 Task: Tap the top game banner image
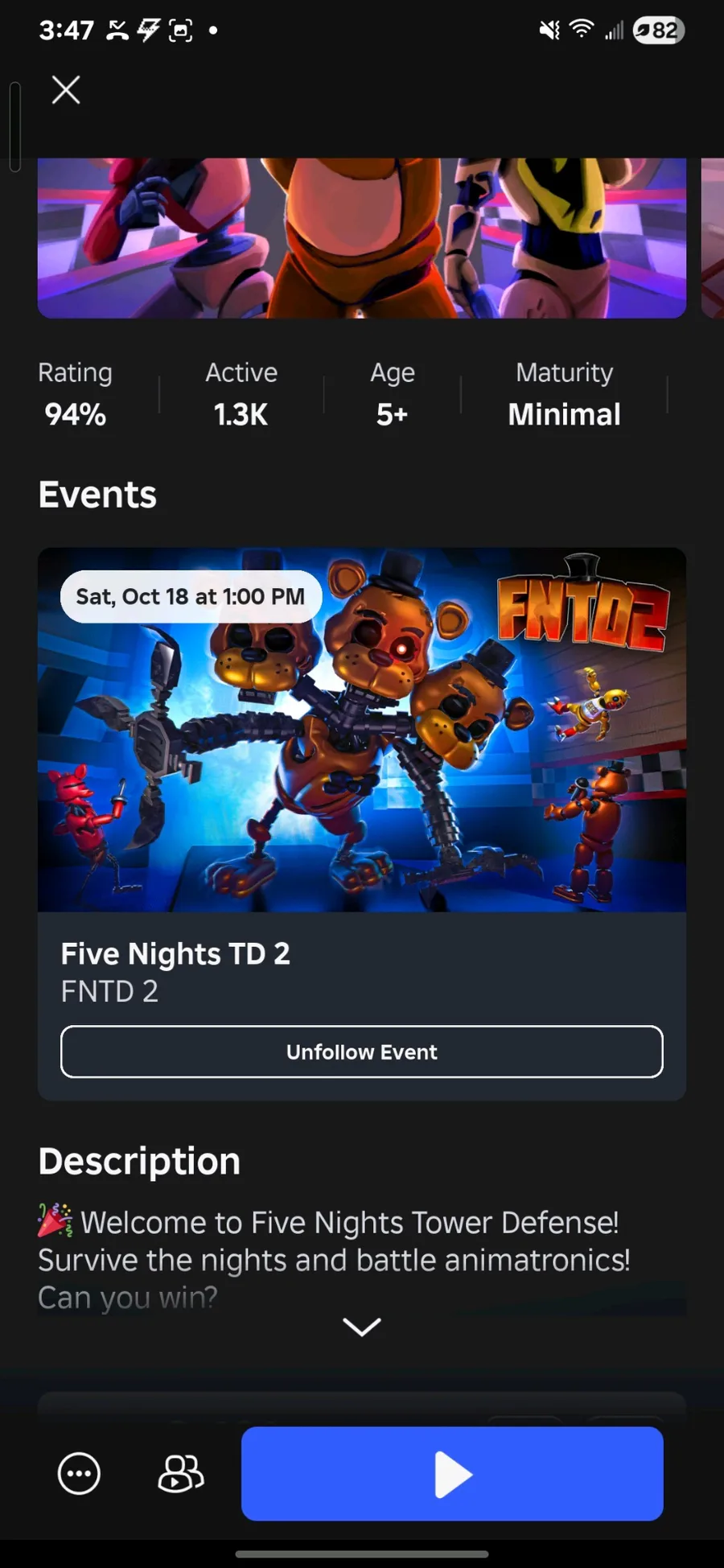pos(362,238)
